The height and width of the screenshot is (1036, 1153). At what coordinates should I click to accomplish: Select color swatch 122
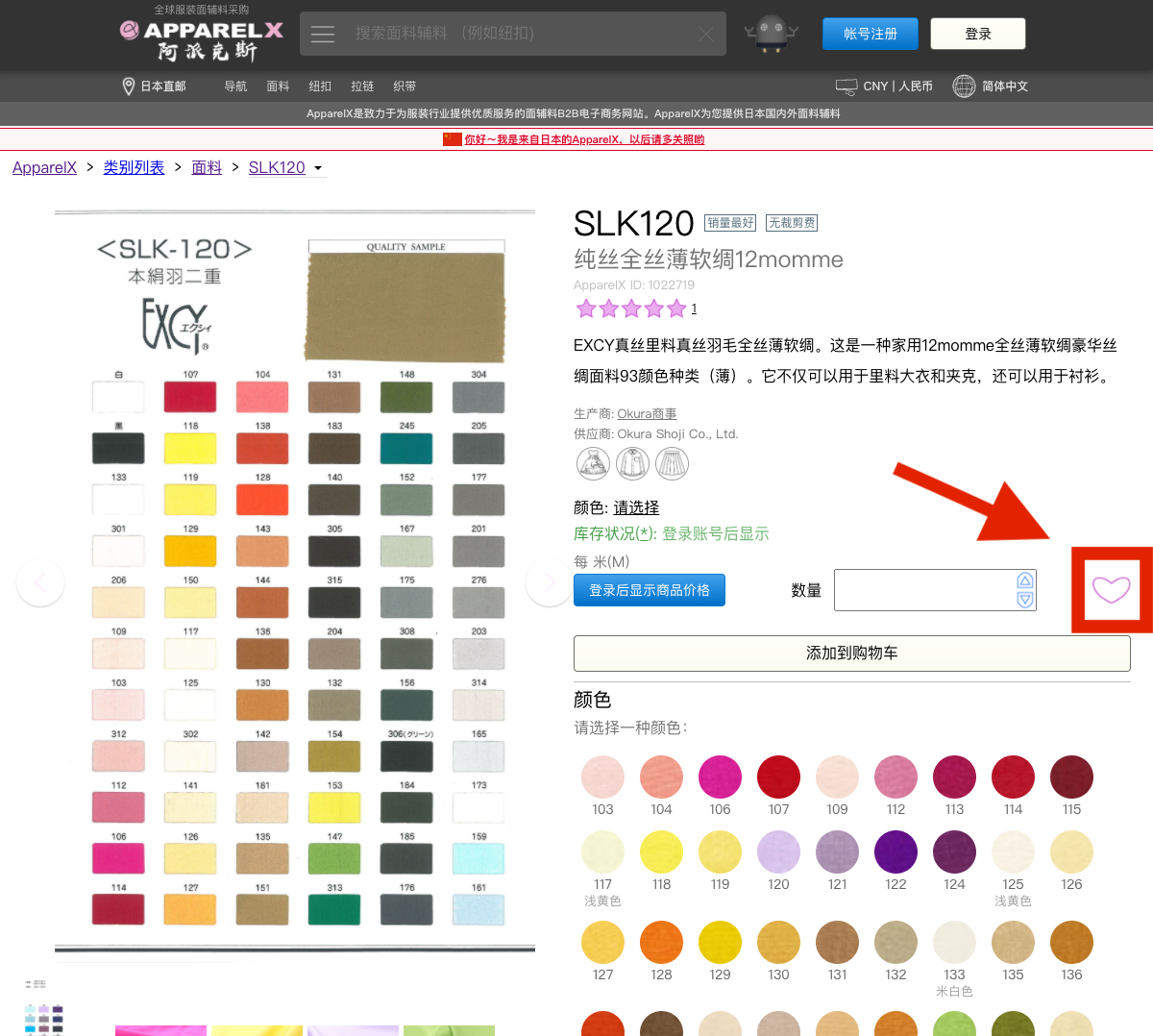coord(895,851)
